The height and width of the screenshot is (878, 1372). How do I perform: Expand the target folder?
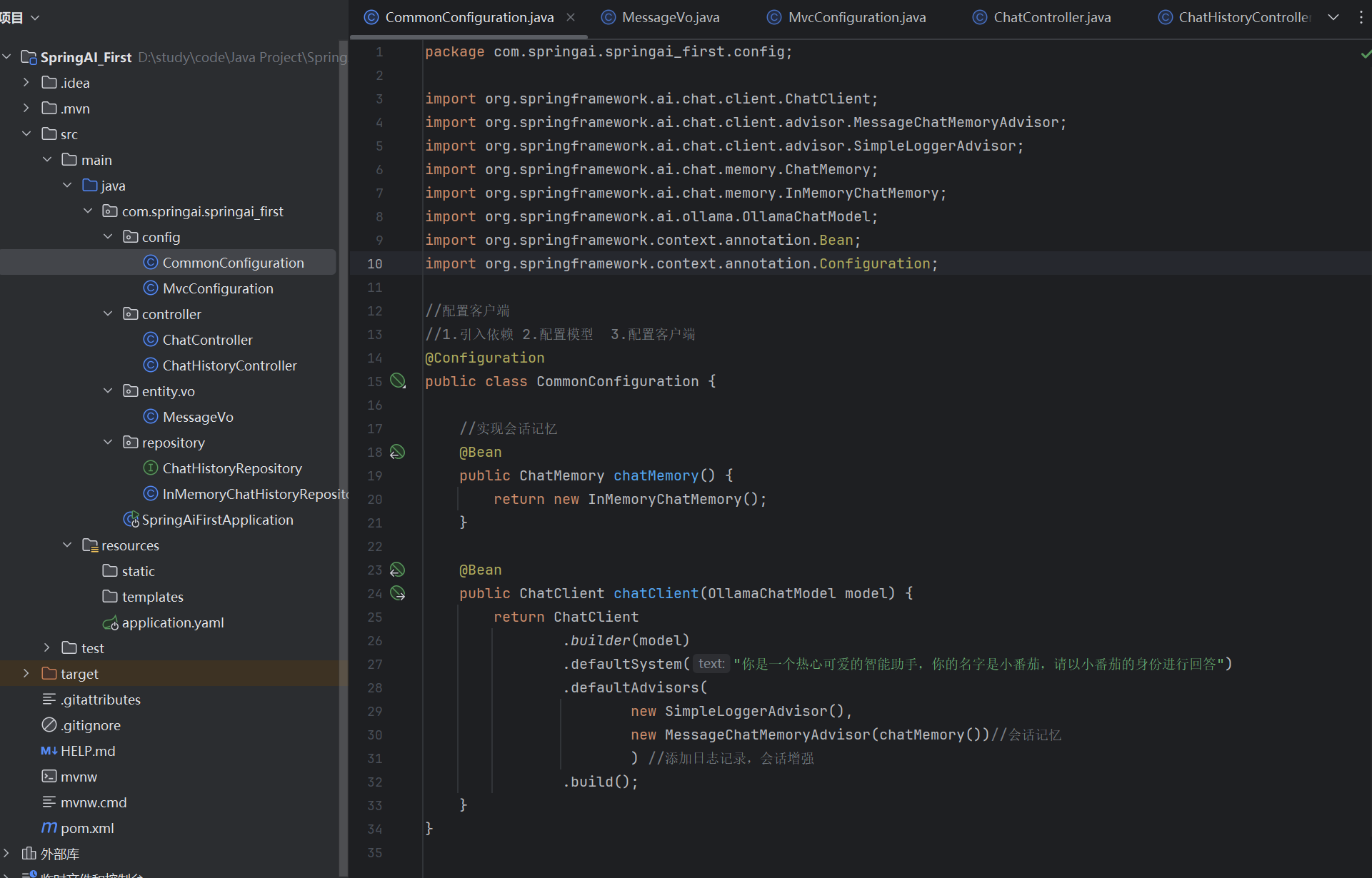(x=26, y=673)
